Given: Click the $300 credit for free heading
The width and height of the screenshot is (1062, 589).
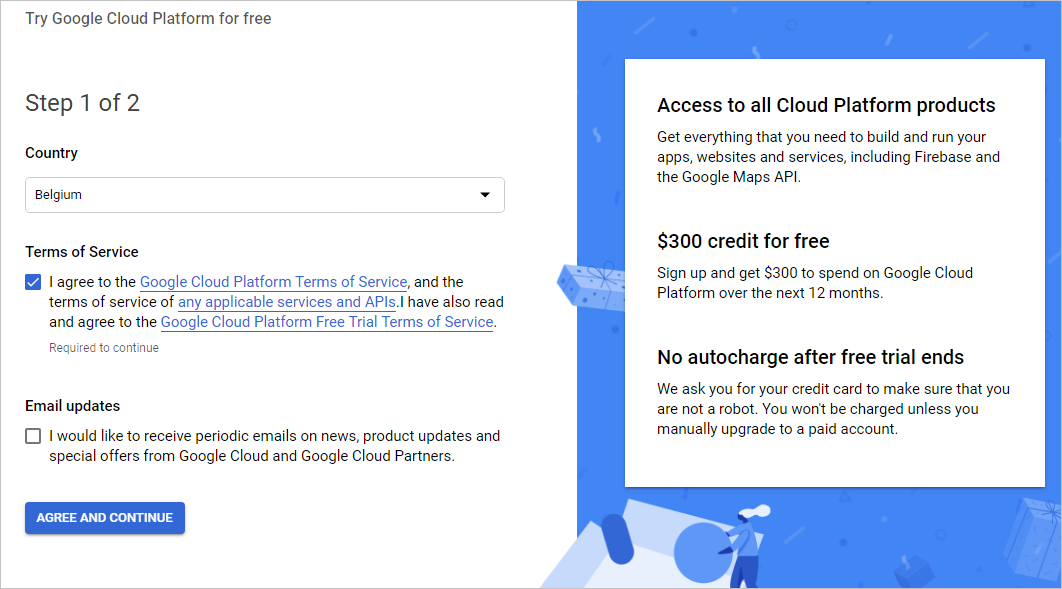Looking at the screenshot, I should click(x=743, y=241).
